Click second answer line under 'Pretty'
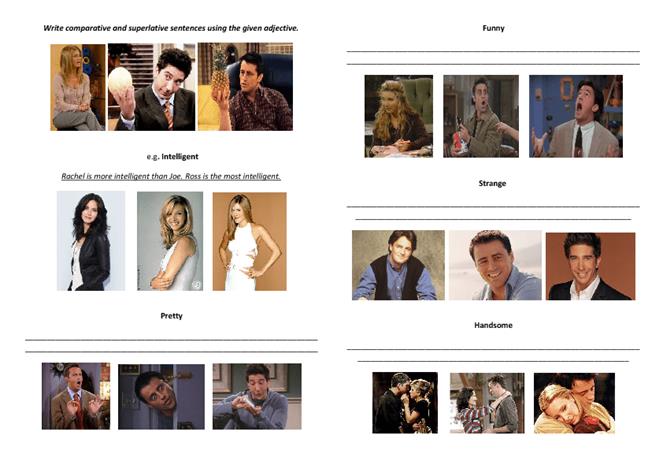 pyautogui.click(x=171, y=352)
